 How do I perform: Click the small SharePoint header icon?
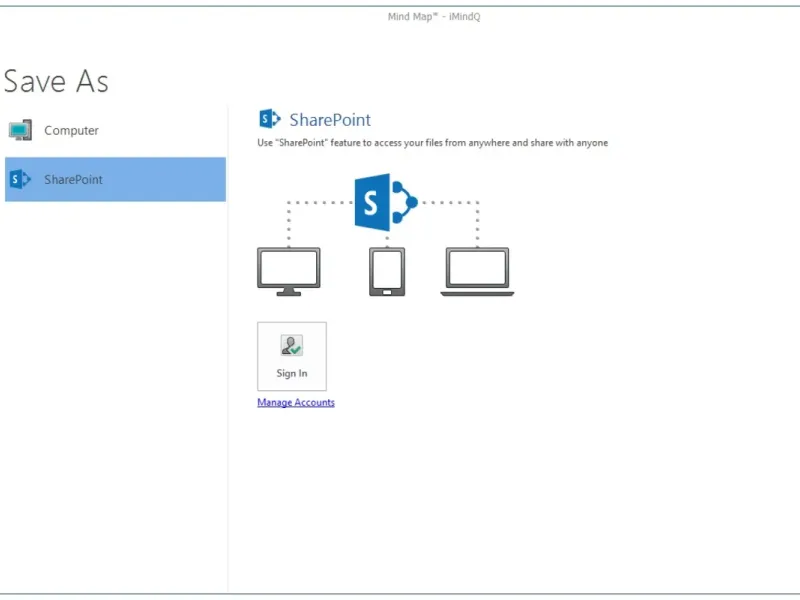[270, 119]
